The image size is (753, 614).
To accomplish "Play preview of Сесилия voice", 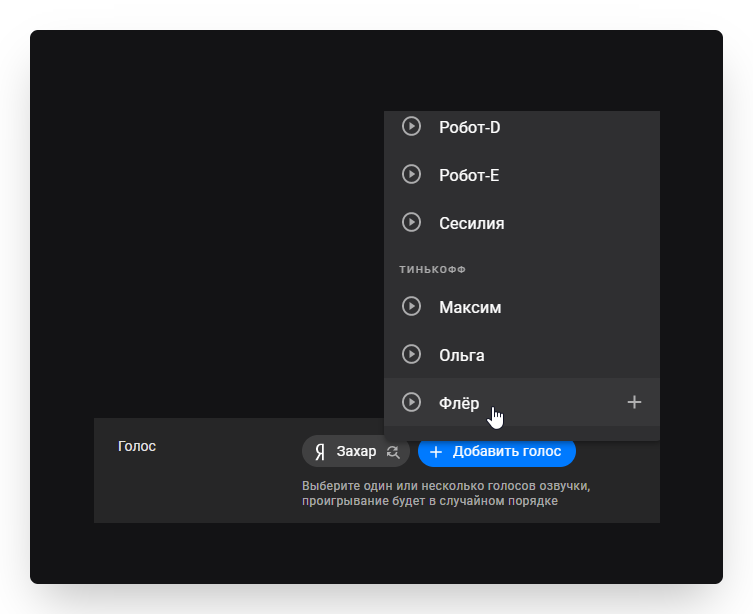I will click(x=411, y=222).
